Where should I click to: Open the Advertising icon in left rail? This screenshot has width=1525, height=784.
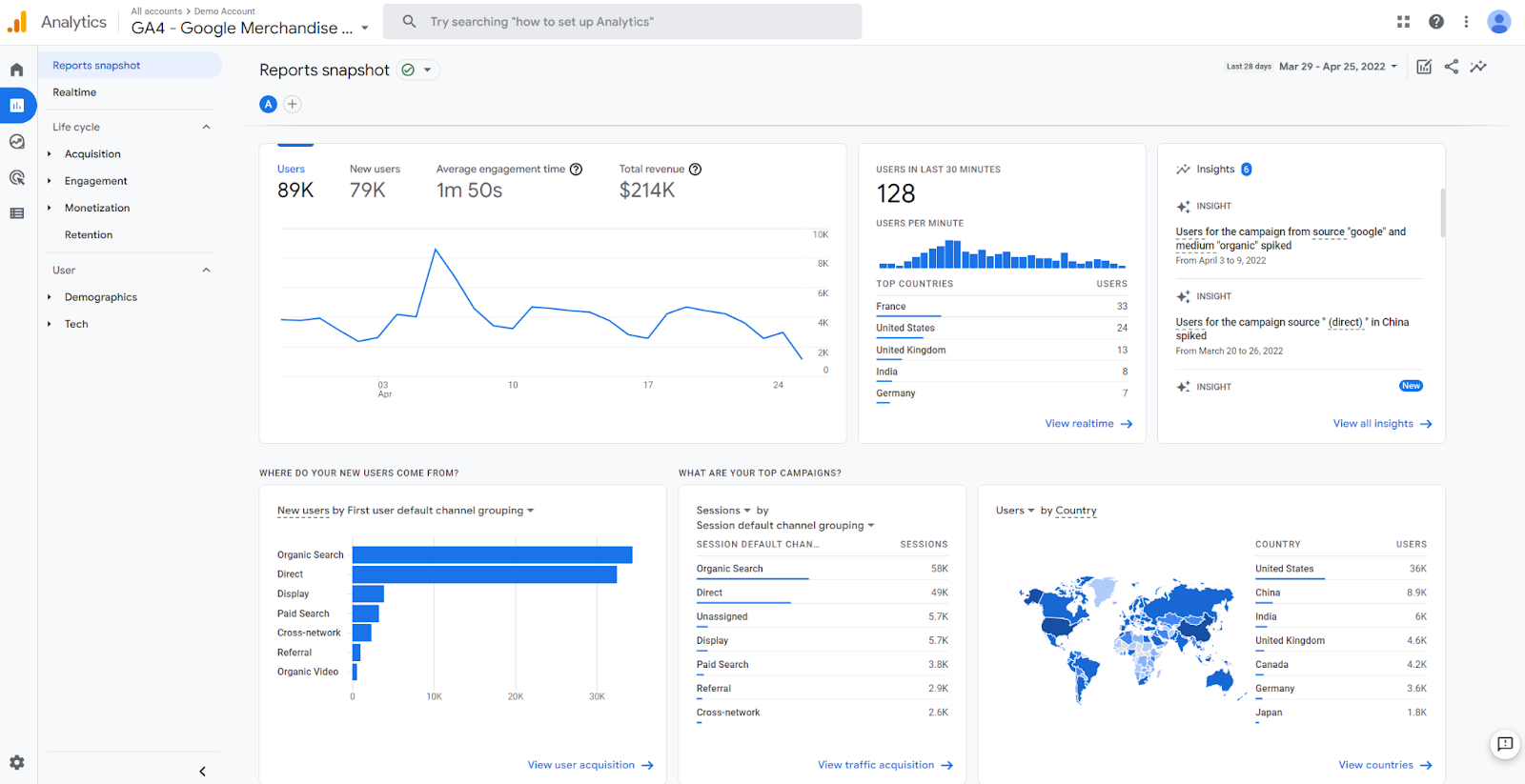click(16, 177)
